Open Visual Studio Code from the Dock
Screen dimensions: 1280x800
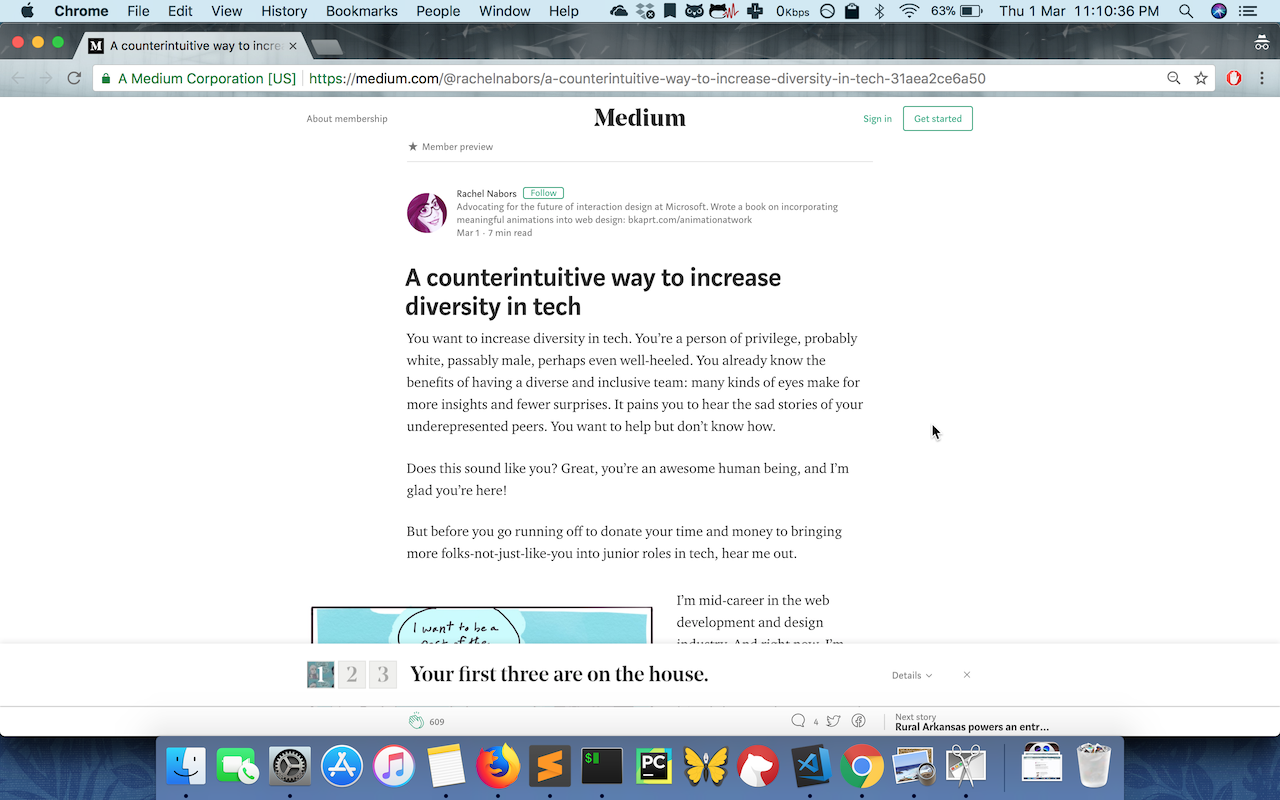coord(810,767)
